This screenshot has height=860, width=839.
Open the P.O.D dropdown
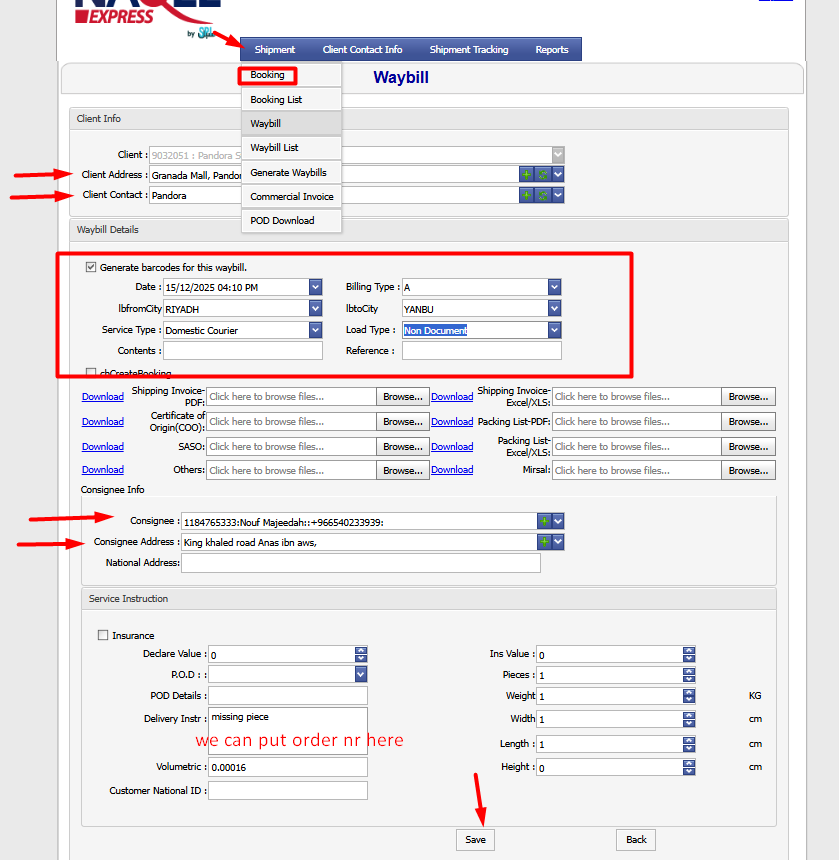(x=361, y=674)
